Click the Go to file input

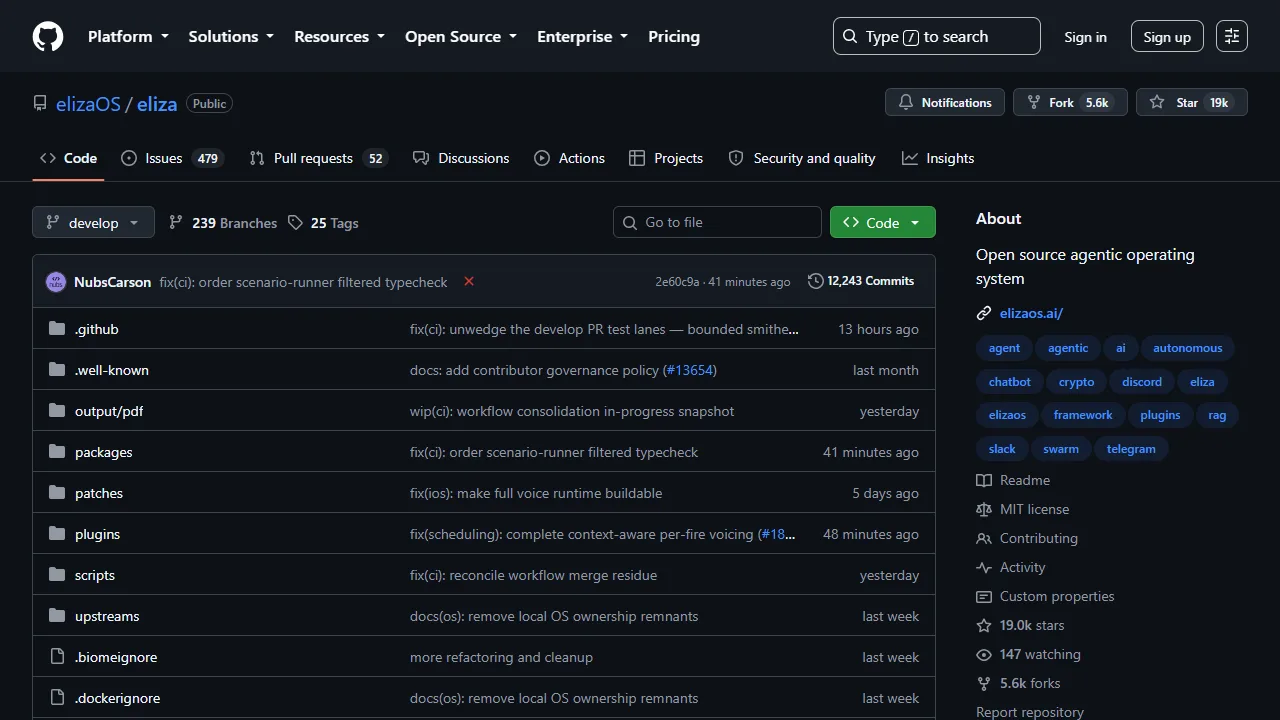click(x=717, y=222)
